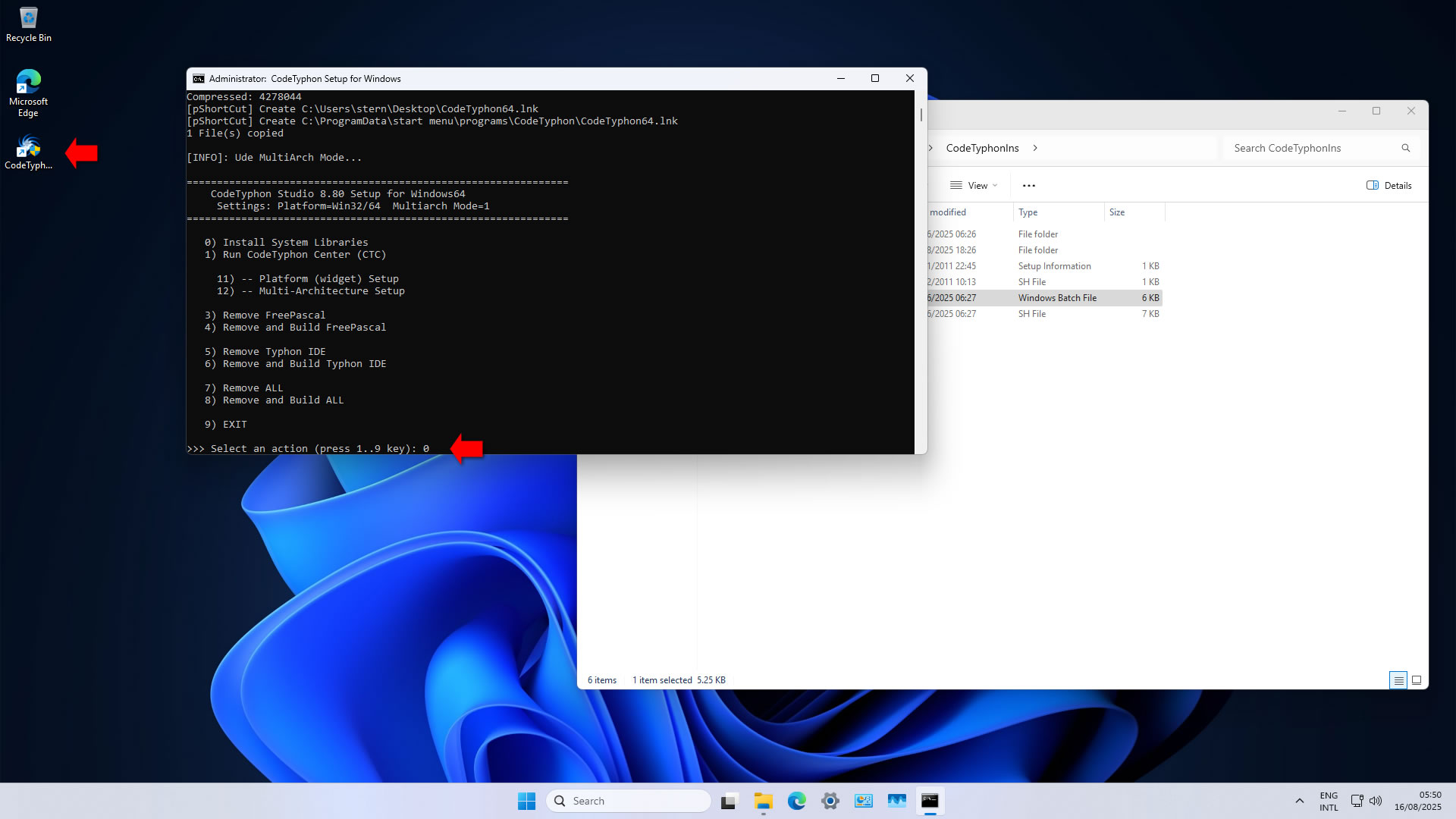The image size is (1456, 819).
Task: Click the console vertical scrollbar thumb
Action: [921, 115]
